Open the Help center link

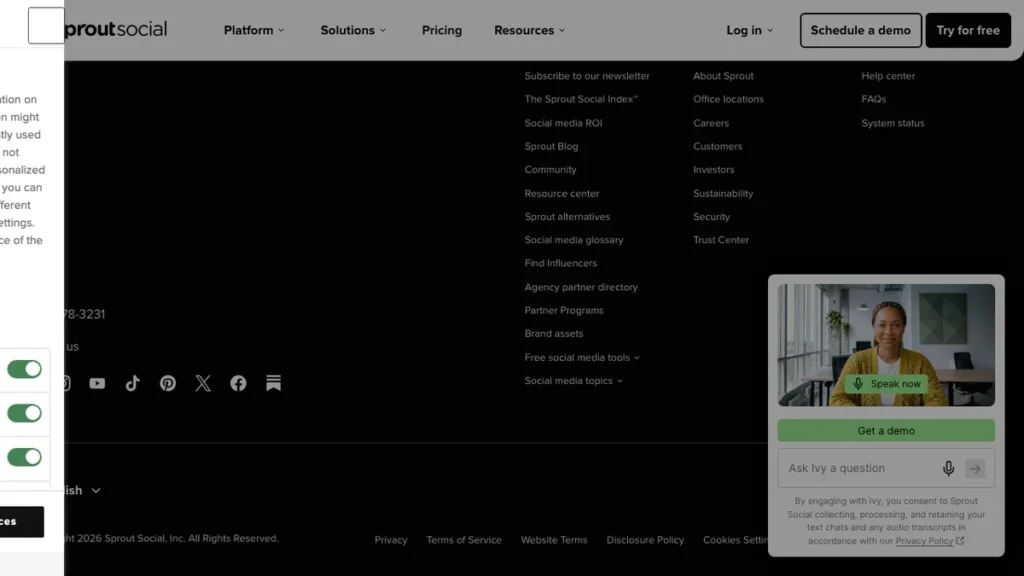coord(888,76)
